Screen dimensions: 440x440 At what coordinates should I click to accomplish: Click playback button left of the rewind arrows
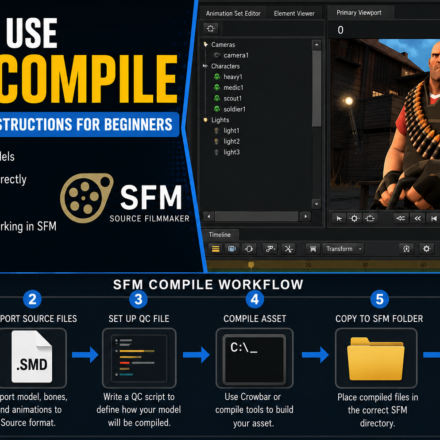401,218
